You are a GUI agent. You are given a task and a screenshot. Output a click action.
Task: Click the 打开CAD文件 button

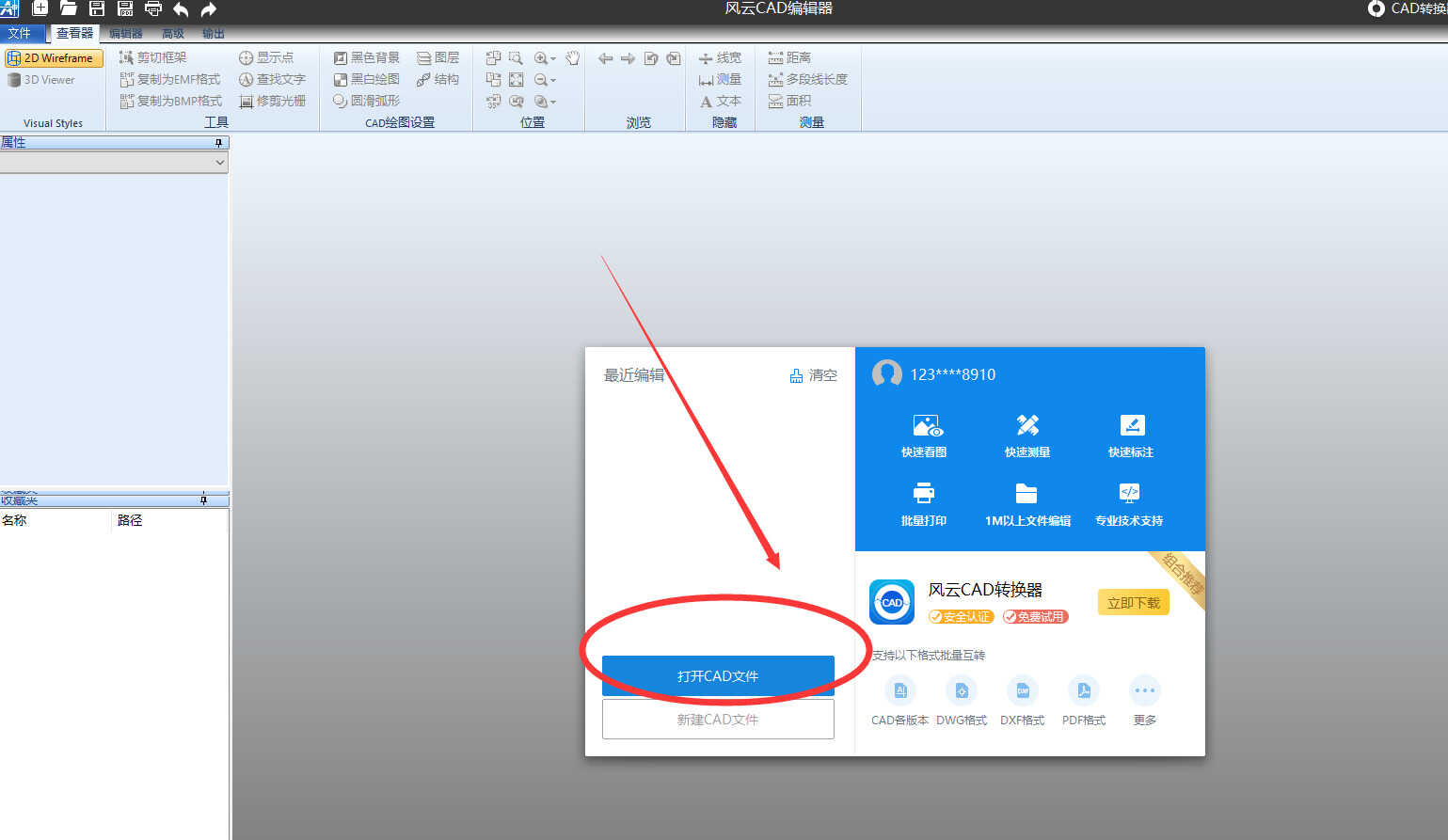(x=718, y=675)
